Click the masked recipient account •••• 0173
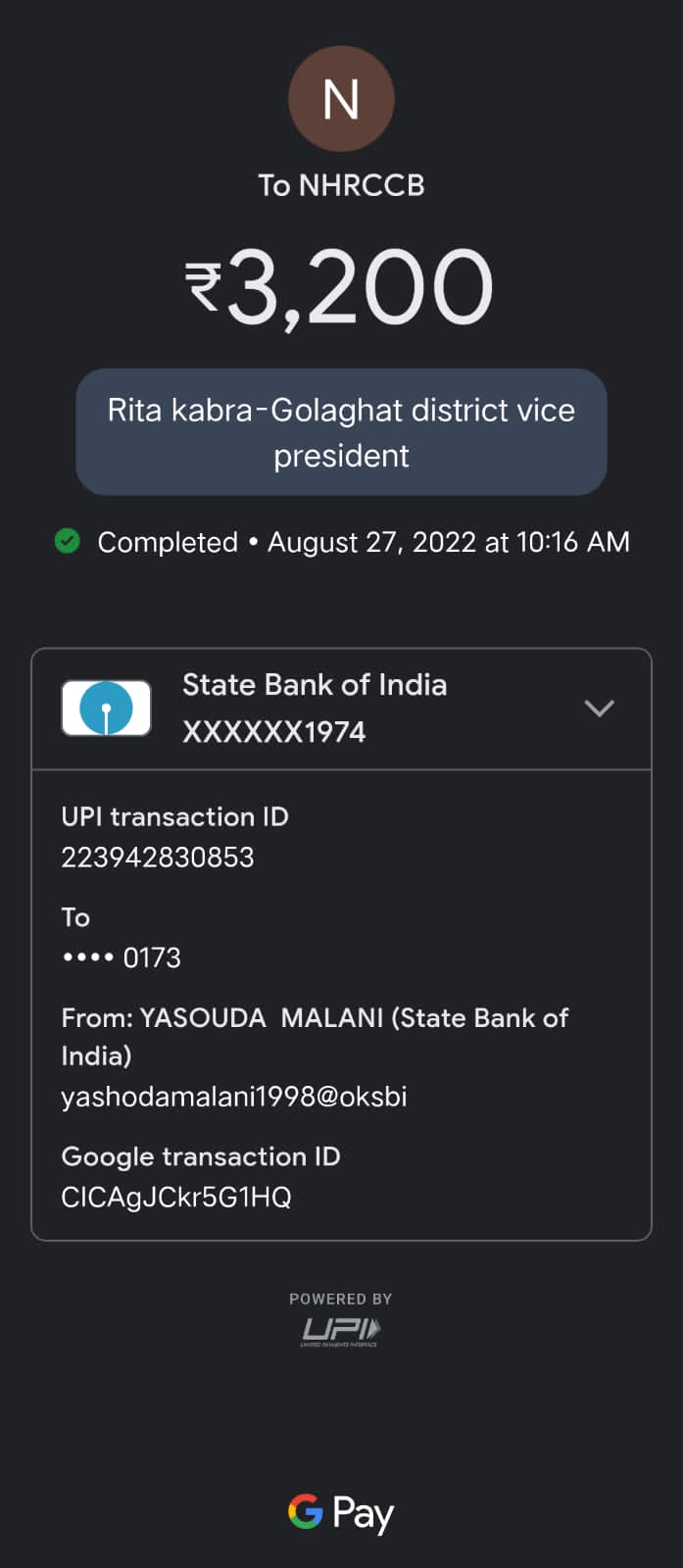This screenshot has width=683, height=1568. pyautogui.click(x=122, y=957)
